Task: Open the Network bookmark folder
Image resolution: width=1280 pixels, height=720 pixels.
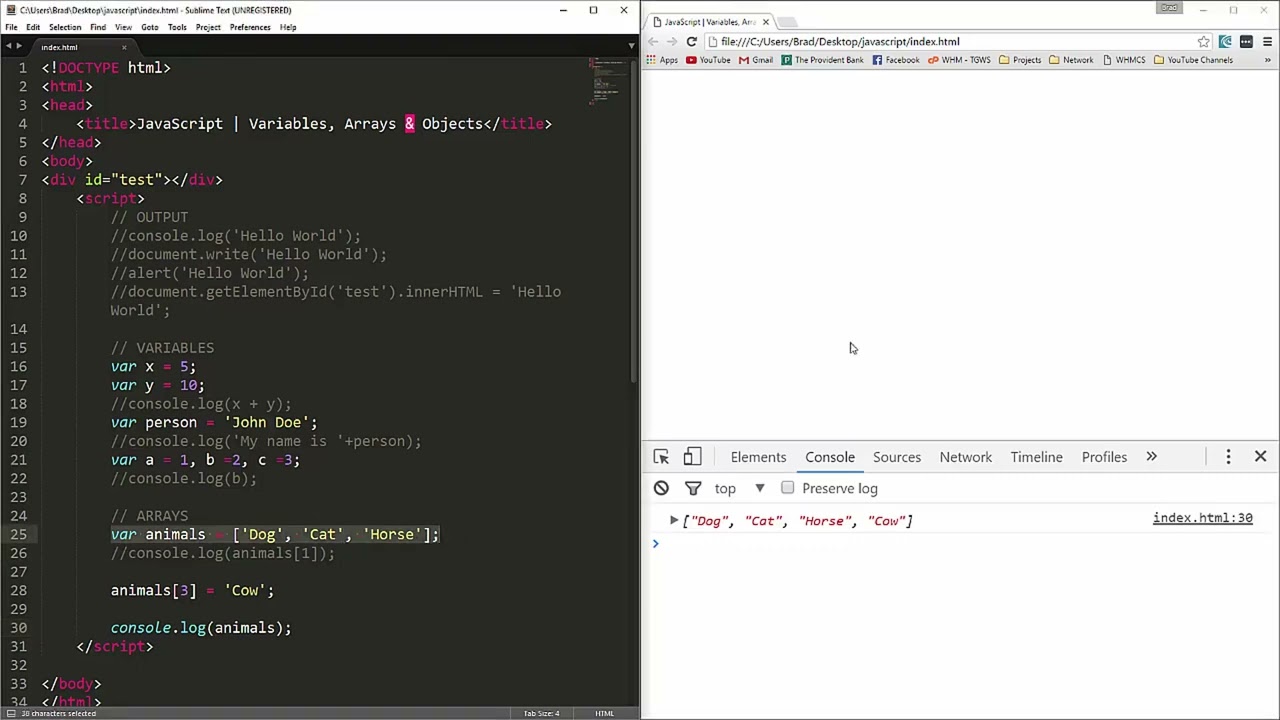Action: (1071, 60)
